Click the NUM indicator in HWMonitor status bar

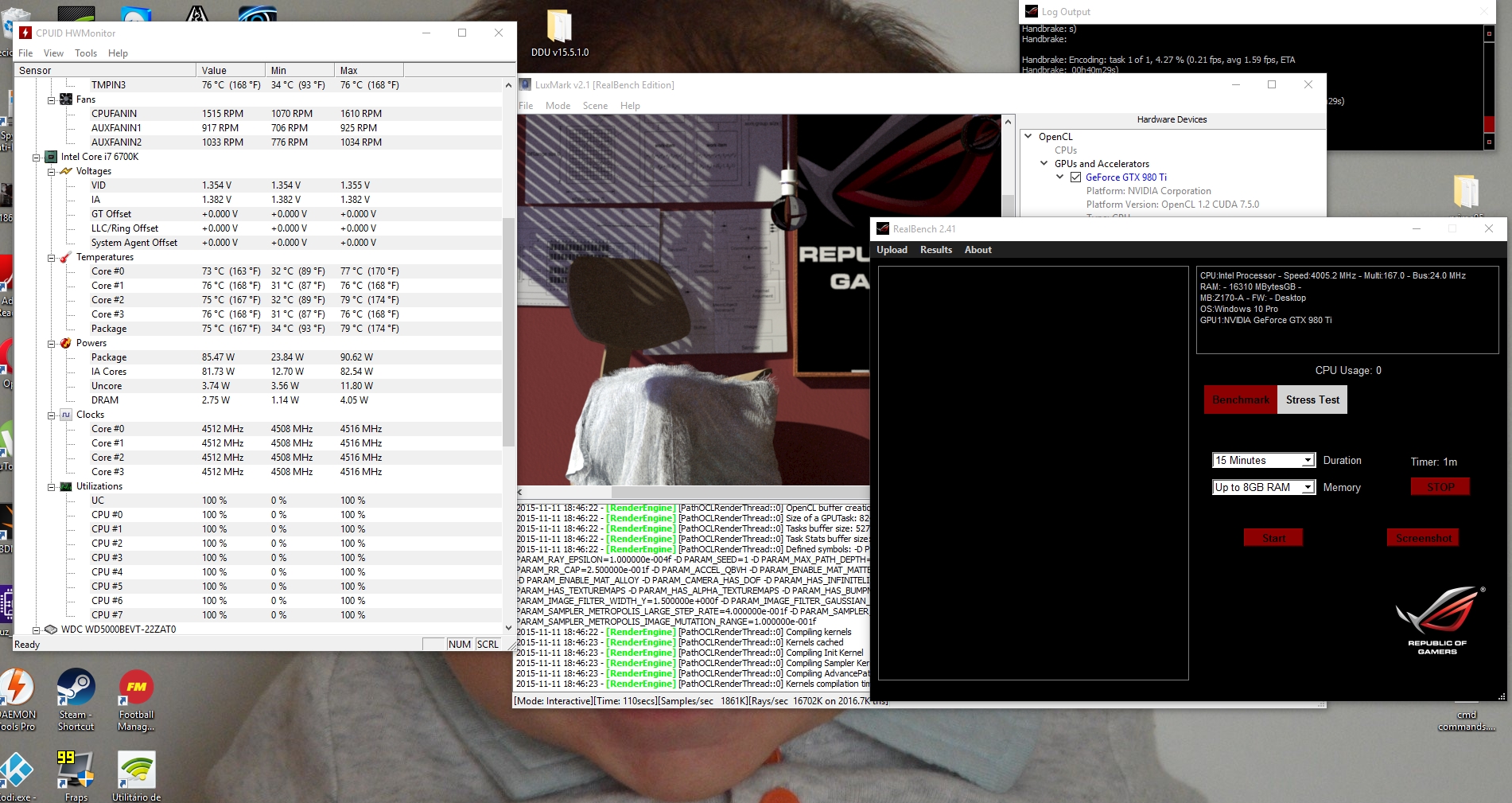click(x=460, y=645)
